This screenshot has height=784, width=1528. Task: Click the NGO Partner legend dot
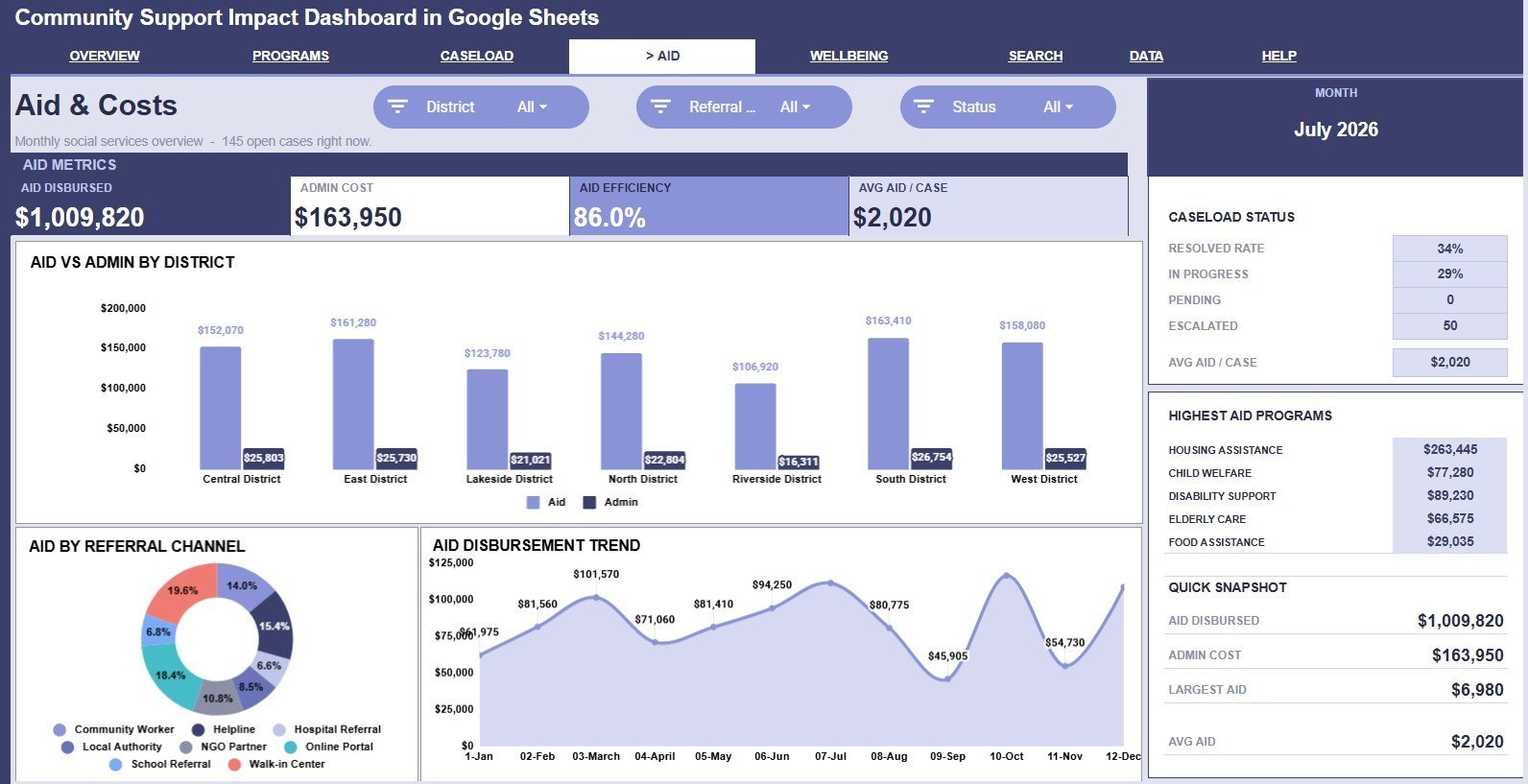click(185, 747)
